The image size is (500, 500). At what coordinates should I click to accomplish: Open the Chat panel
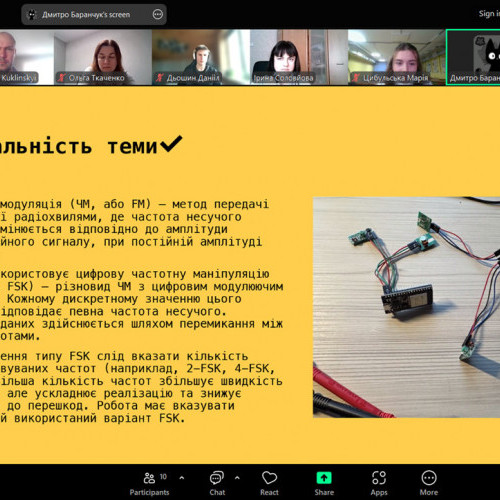point(217,483)
